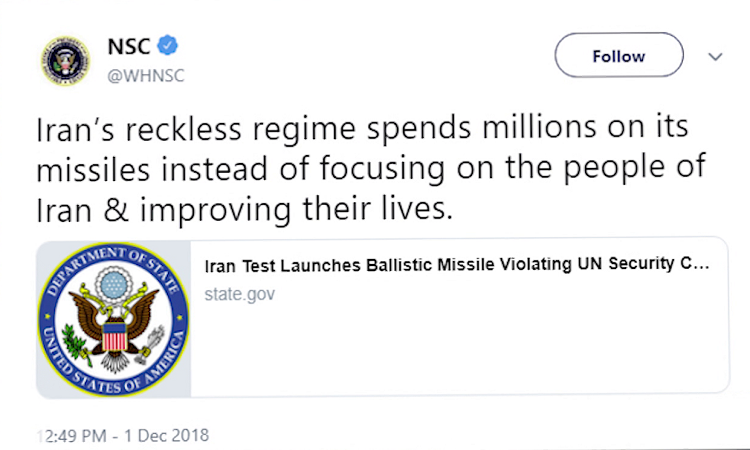The width and height of the screenshot is (750, 450).
Task: Click the state.gov domain label
Action: [x=240, y=294]
